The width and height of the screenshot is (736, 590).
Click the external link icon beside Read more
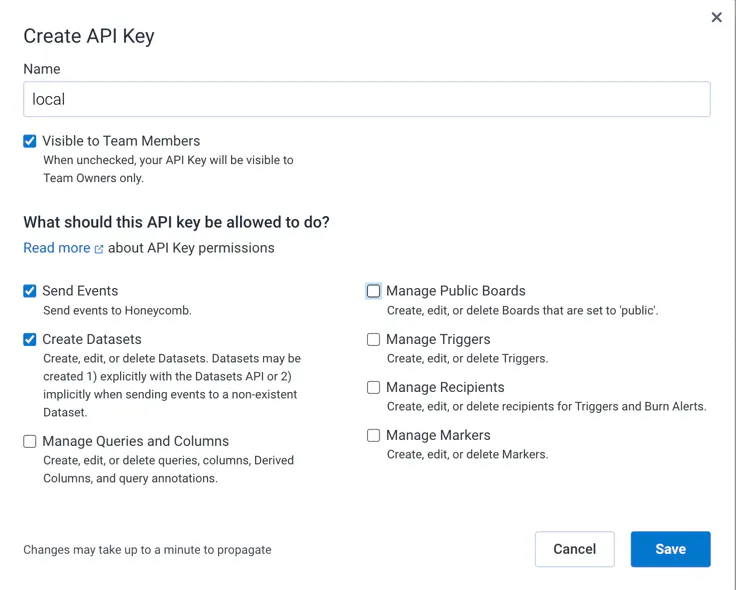99,249
